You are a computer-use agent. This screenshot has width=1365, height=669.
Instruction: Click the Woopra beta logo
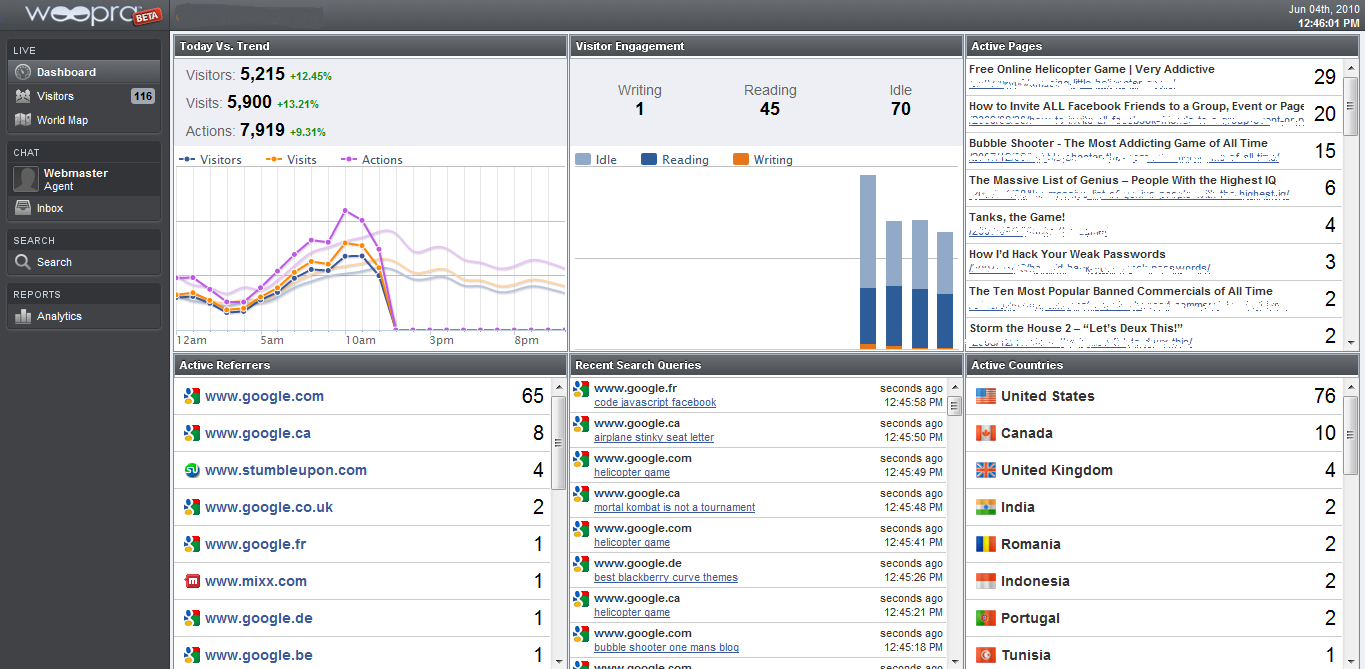pos(93,14)
